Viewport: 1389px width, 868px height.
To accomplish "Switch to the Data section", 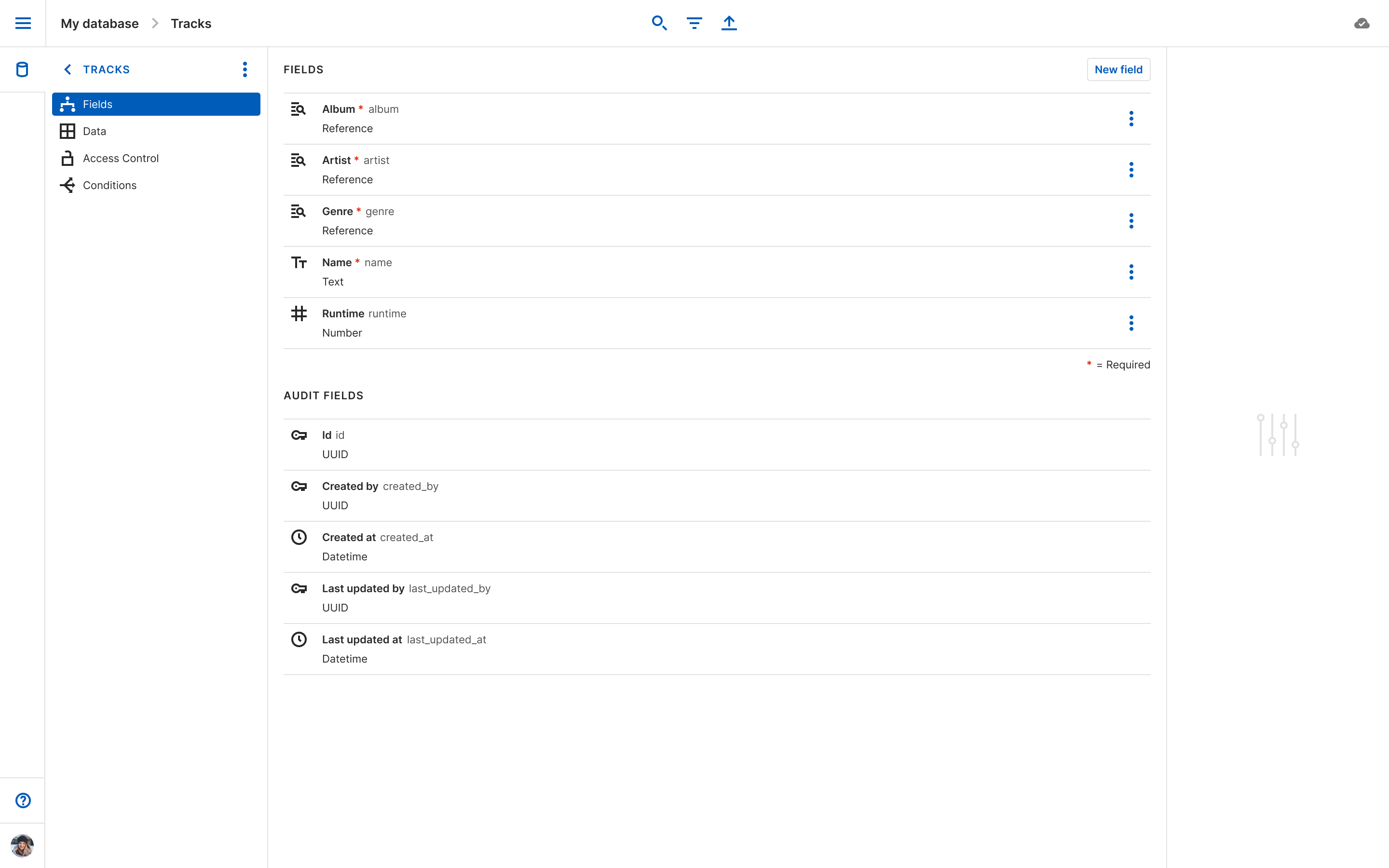I will [95, 132].
